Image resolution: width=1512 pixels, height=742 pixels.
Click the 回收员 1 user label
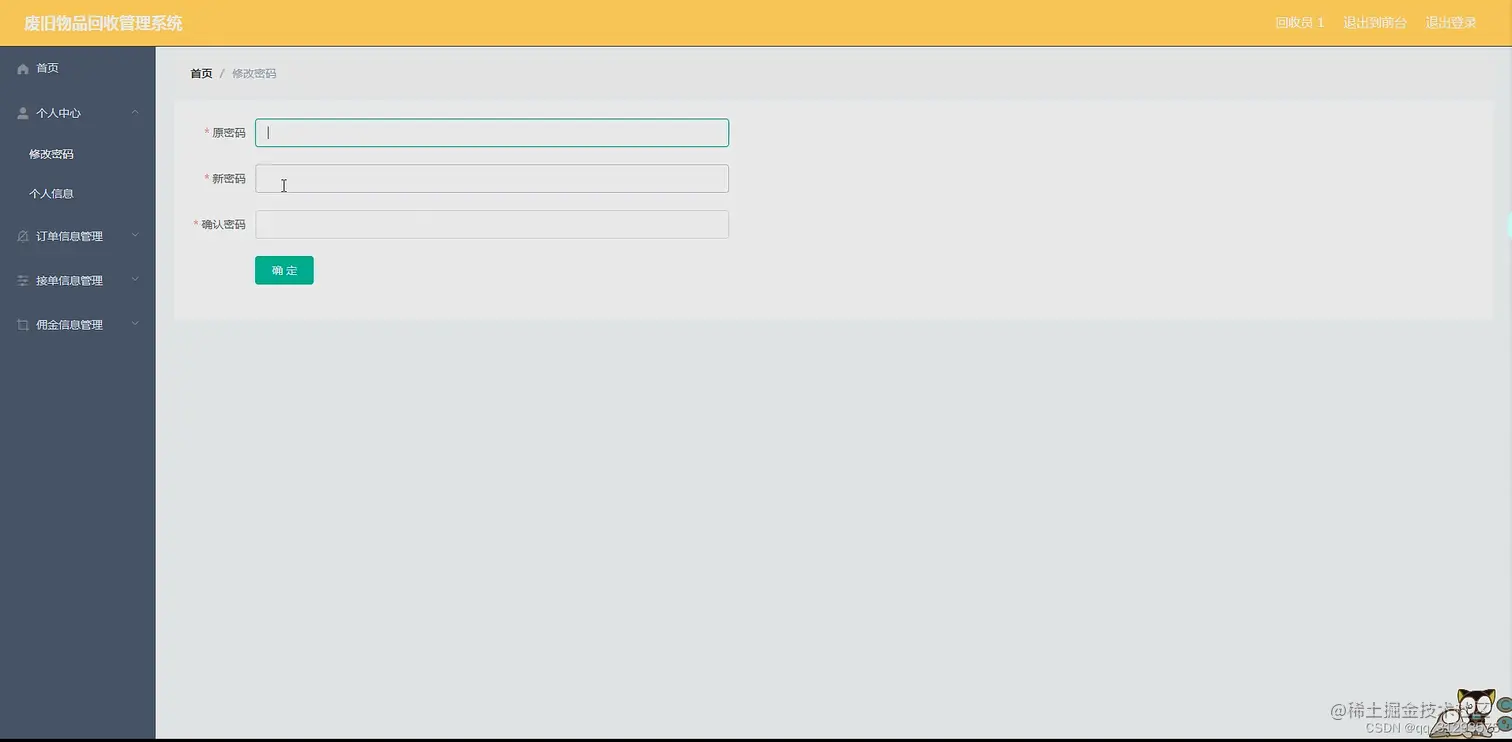click(x=1299, y=23)
